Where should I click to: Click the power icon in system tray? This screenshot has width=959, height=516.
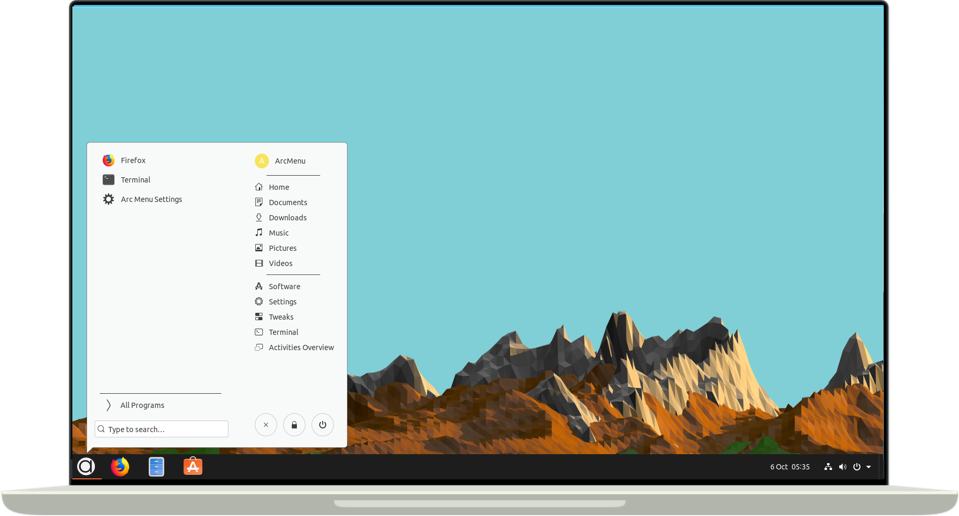click(857, 467)
